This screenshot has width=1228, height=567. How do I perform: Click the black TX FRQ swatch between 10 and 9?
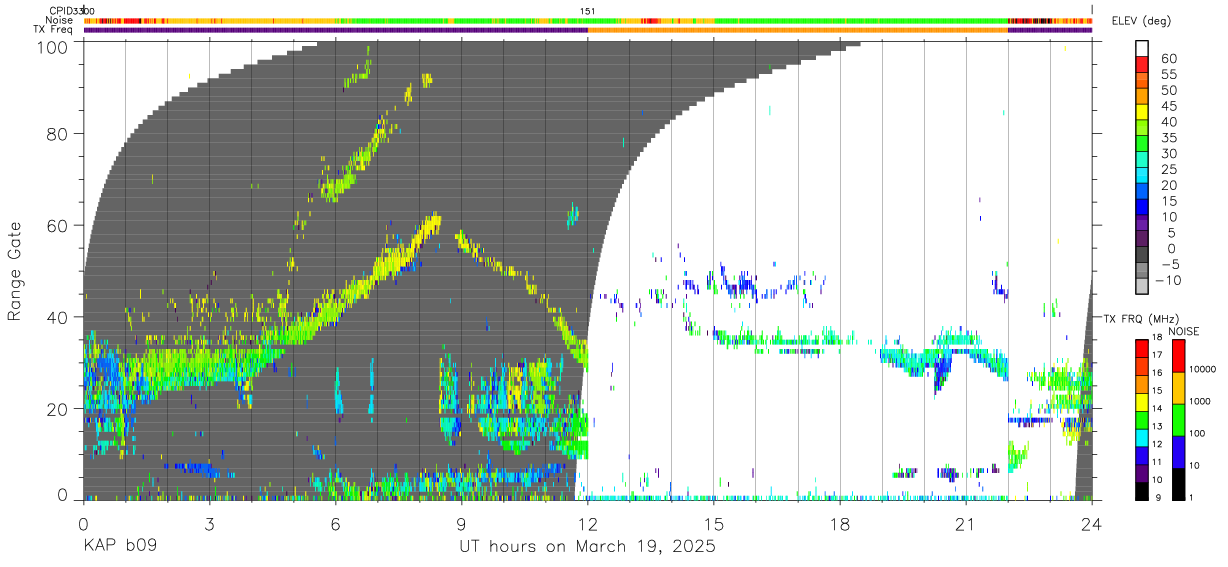coord(1142,490)
